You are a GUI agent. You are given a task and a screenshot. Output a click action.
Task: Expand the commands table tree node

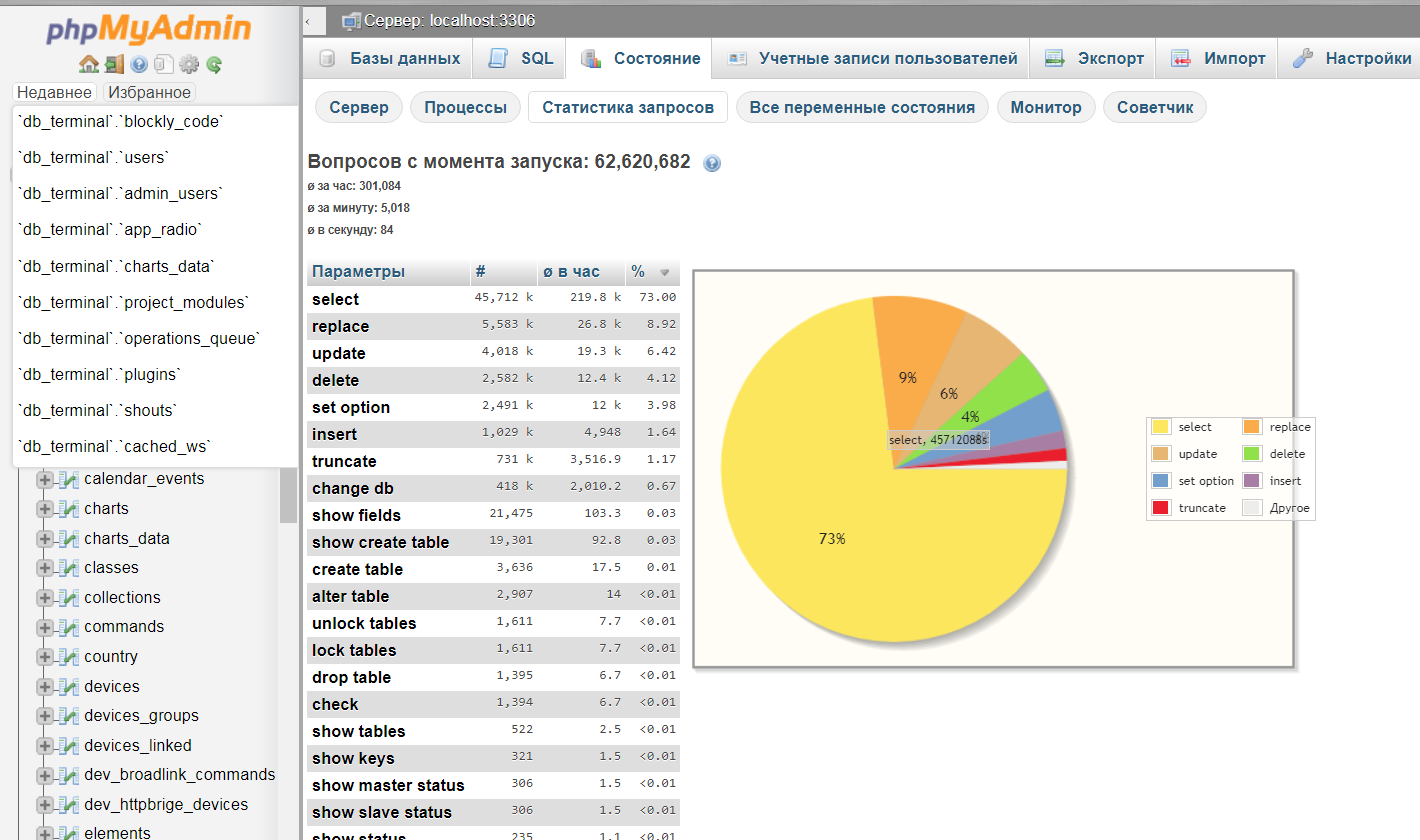click(x=45, y=628)
